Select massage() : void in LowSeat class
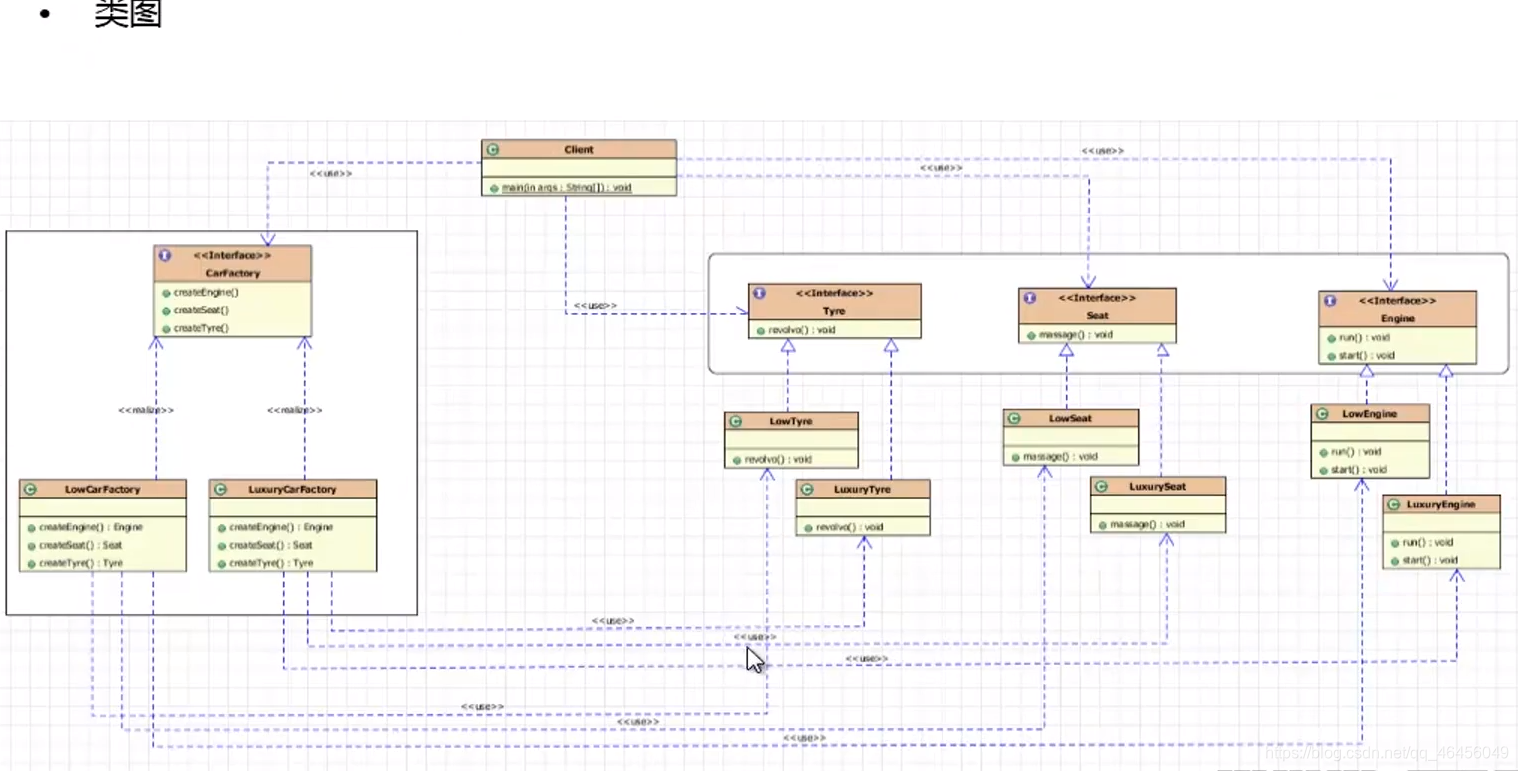This screenshot has width=1518, height=771. coord(1060,457)
